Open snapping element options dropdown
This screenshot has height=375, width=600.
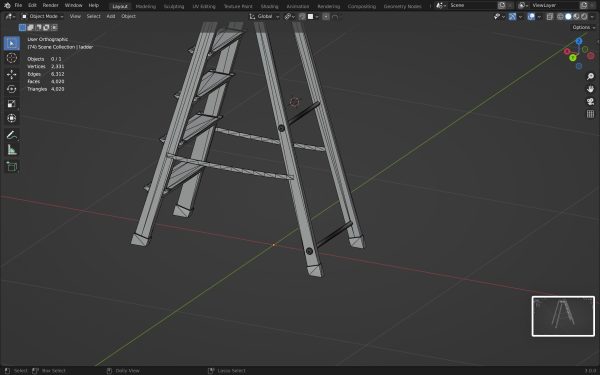(x=313, y=16)
